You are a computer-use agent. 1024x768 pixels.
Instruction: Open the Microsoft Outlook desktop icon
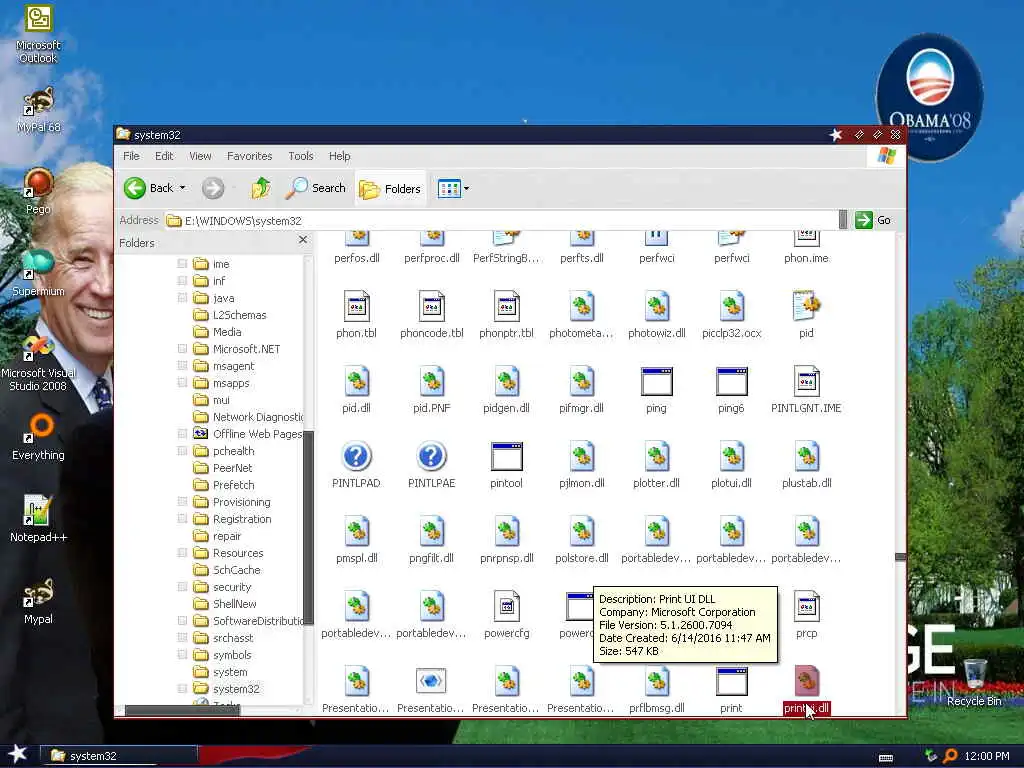tap(38, 34)
